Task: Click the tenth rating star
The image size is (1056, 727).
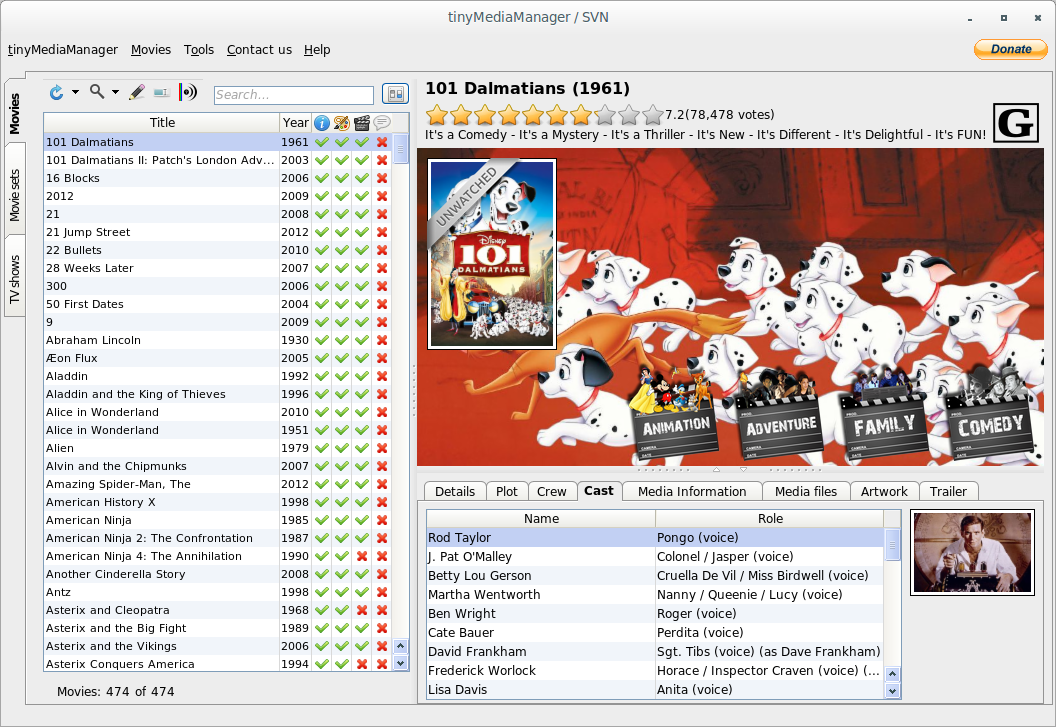Action: tap(653, 115)
